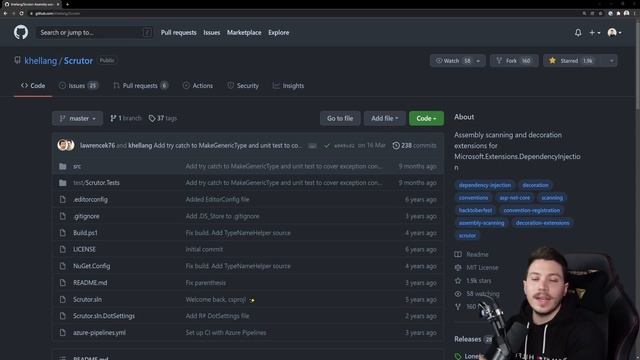
Task: Click Go to file button
Action: (340, 118)
